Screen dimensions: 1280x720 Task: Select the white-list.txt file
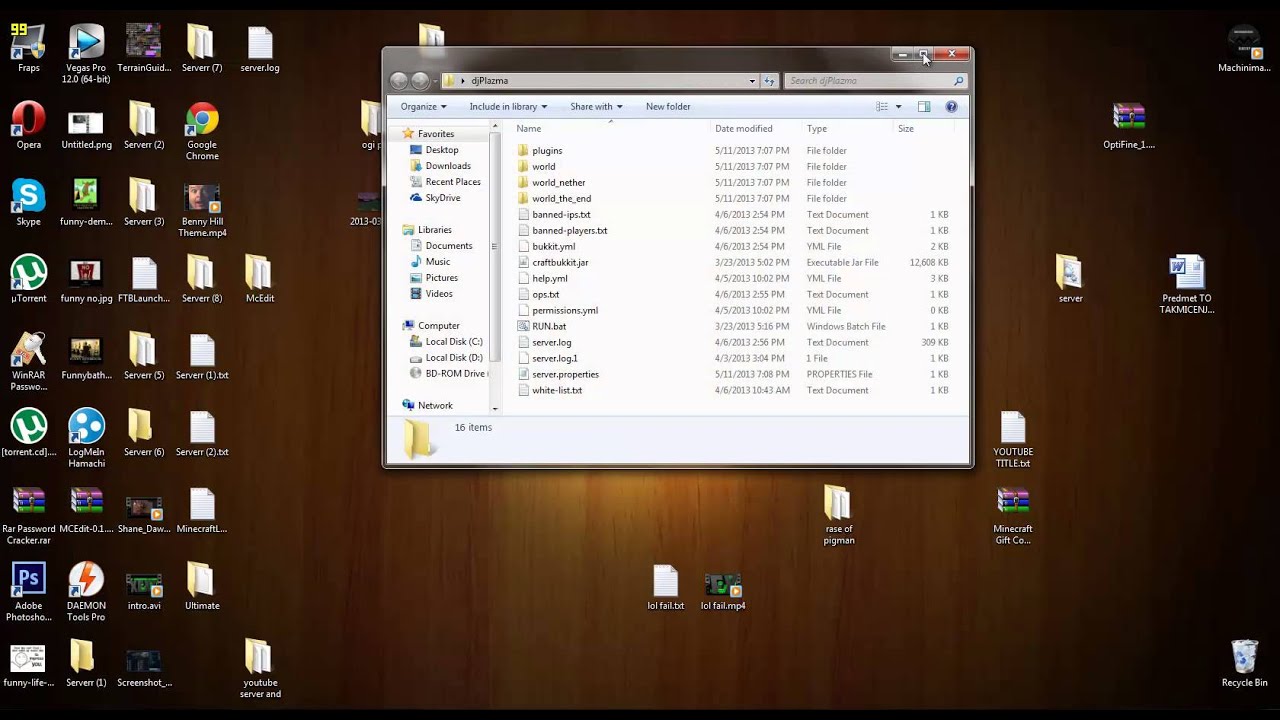pyautogui.click(x=733, y=390)
